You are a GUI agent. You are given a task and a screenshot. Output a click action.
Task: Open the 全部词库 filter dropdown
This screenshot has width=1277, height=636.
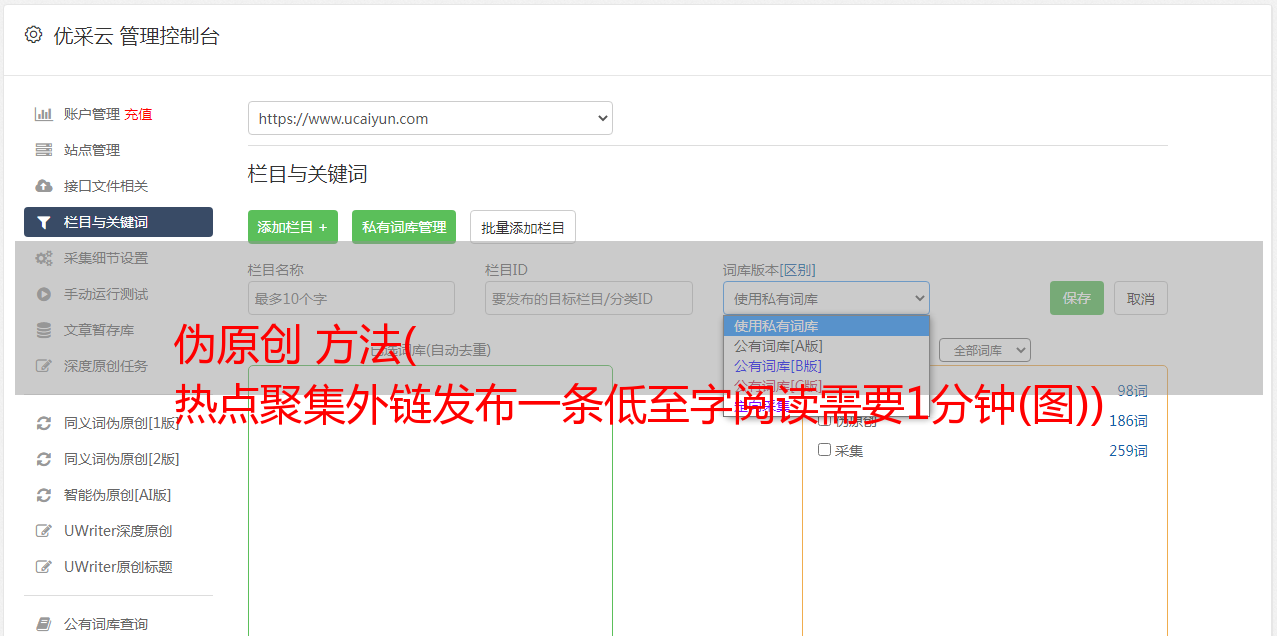(984, 350)
